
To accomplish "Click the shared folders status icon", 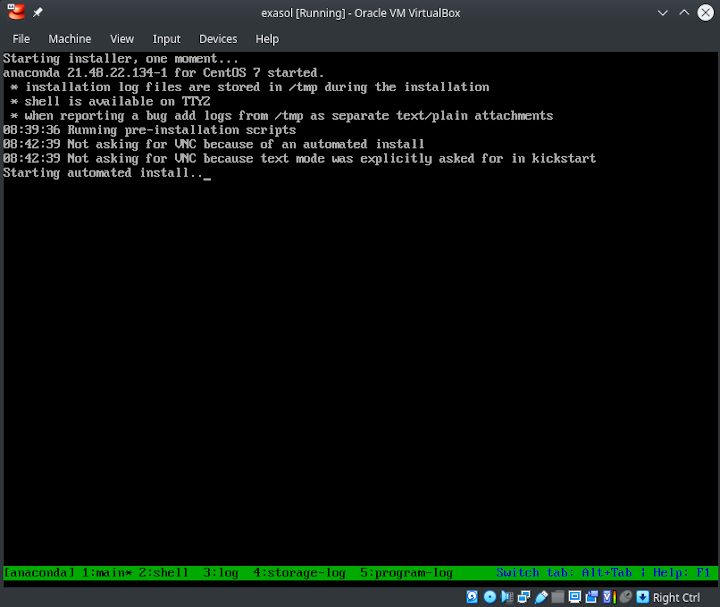I will [x=557, y=597].
